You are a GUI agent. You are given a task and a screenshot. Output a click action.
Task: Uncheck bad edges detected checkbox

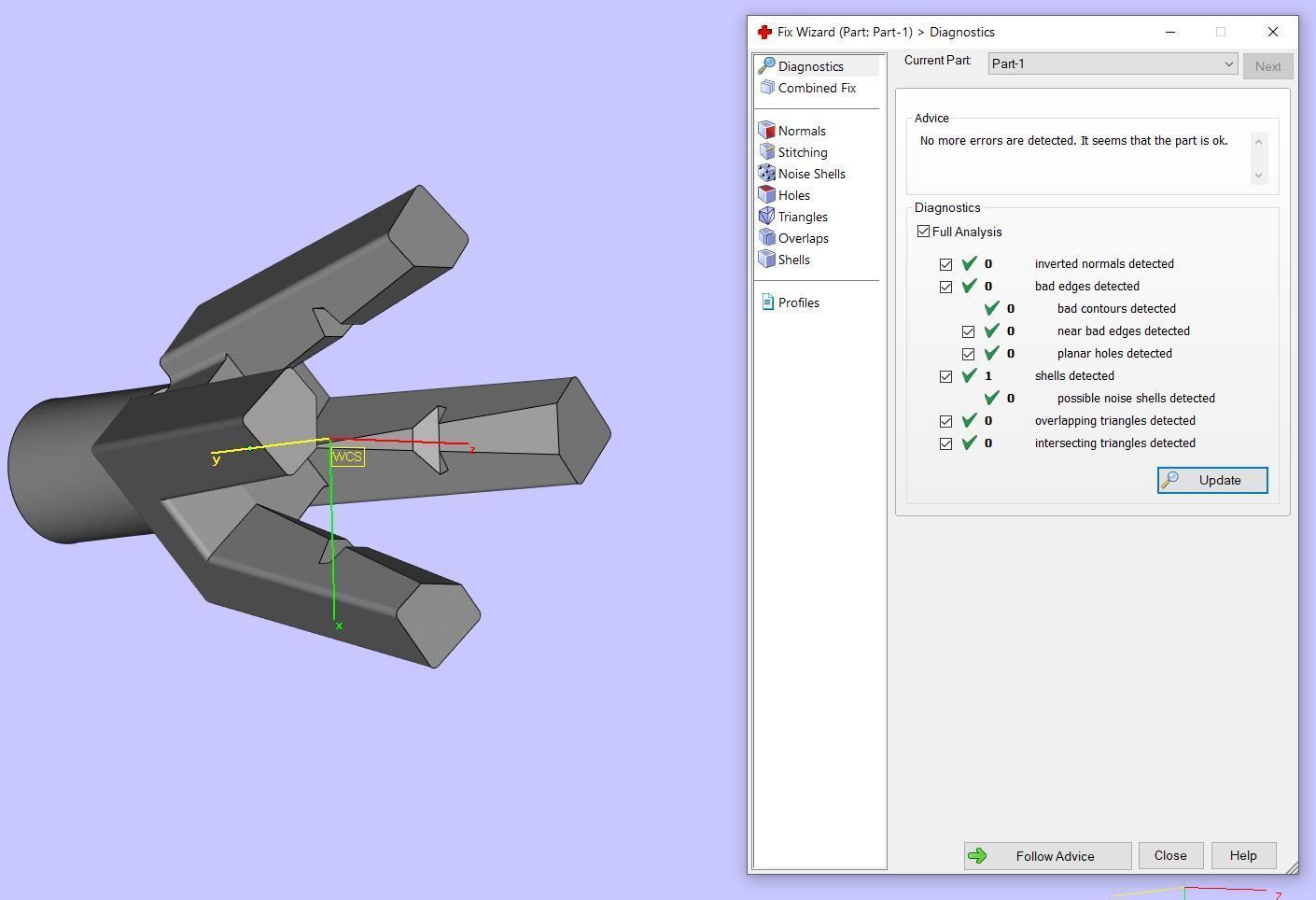(x=945, y=287)
